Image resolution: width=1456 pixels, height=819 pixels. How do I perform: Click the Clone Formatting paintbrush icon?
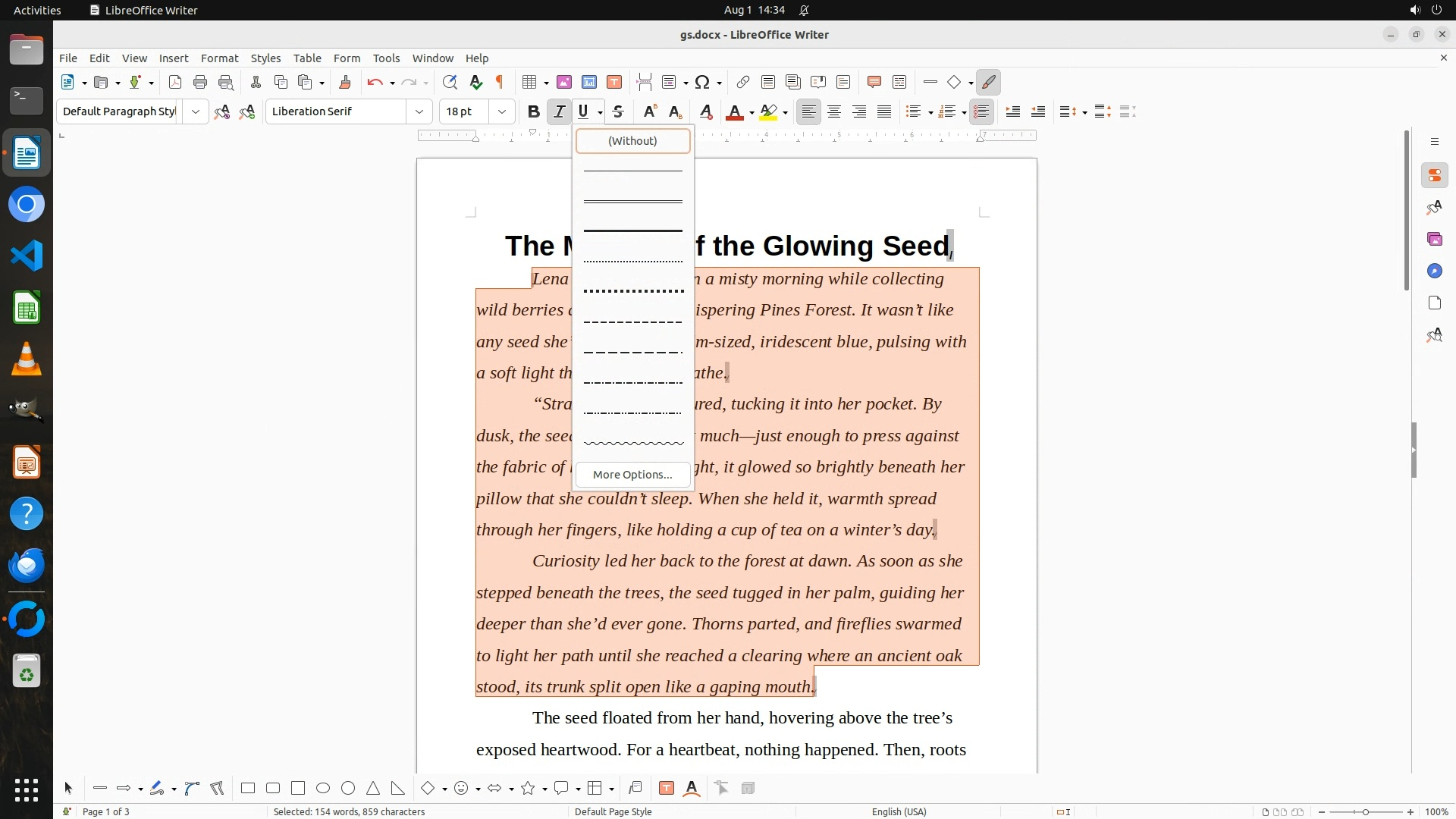345,83
